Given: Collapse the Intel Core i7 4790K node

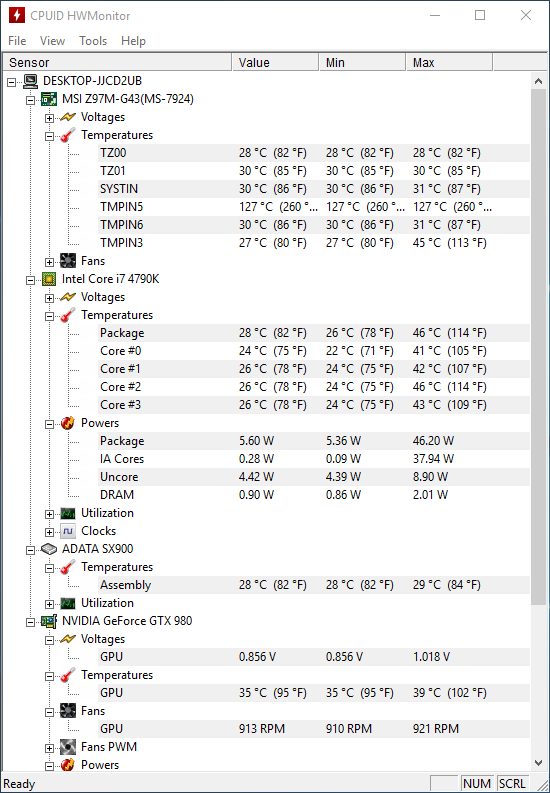Looking at the screenshot, I should pos(31,279).
